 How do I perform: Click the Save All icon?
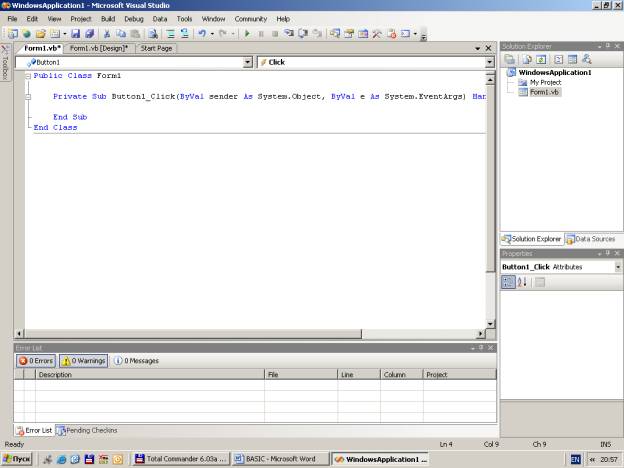[90, 34]
